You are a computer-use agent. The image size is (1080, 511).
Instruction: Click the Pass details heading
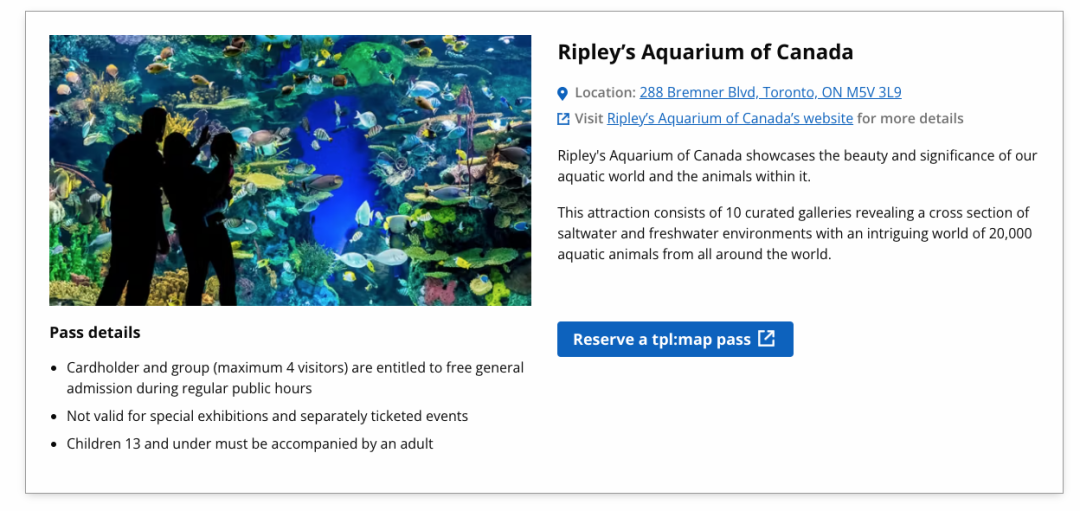point(95,333)
